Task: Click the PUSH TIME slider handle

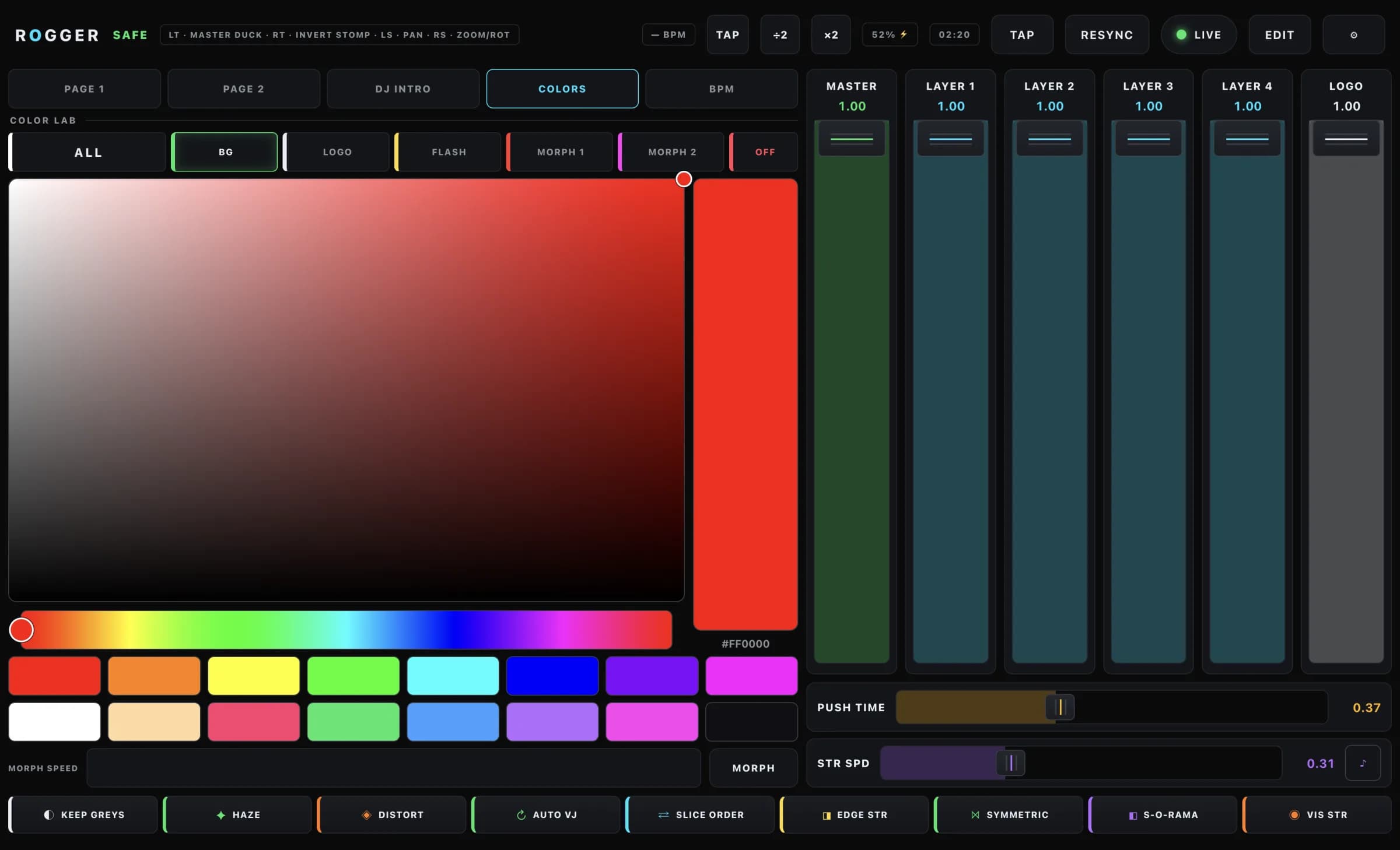Action: pyautogui.click(x=1060, y=707)
